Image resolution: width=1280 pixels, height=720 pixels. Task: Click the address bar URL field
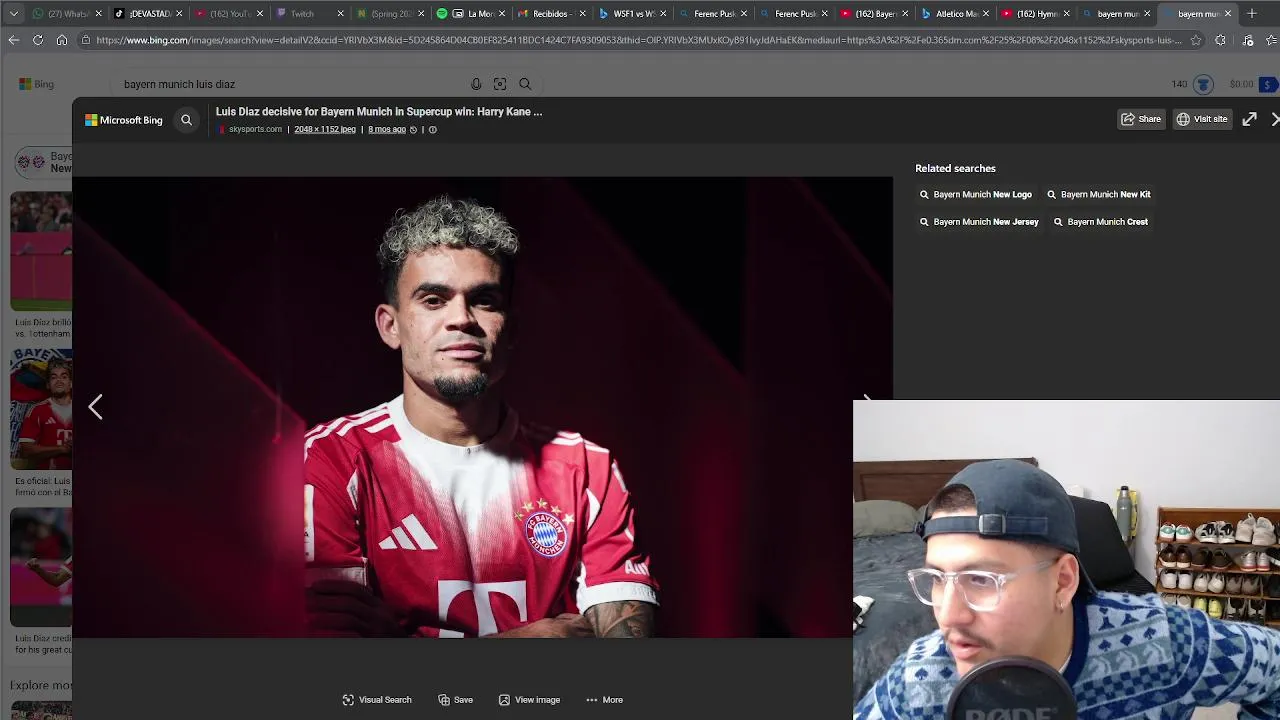click(x=638, y=40)
